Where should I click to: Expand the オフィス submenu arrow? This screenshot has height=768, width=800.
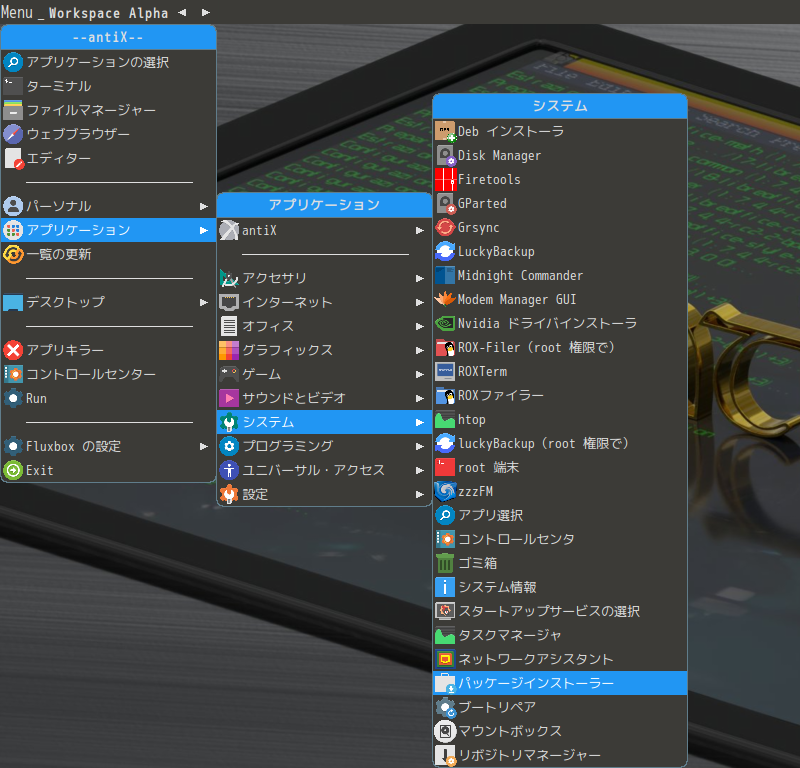coord(419,326)
